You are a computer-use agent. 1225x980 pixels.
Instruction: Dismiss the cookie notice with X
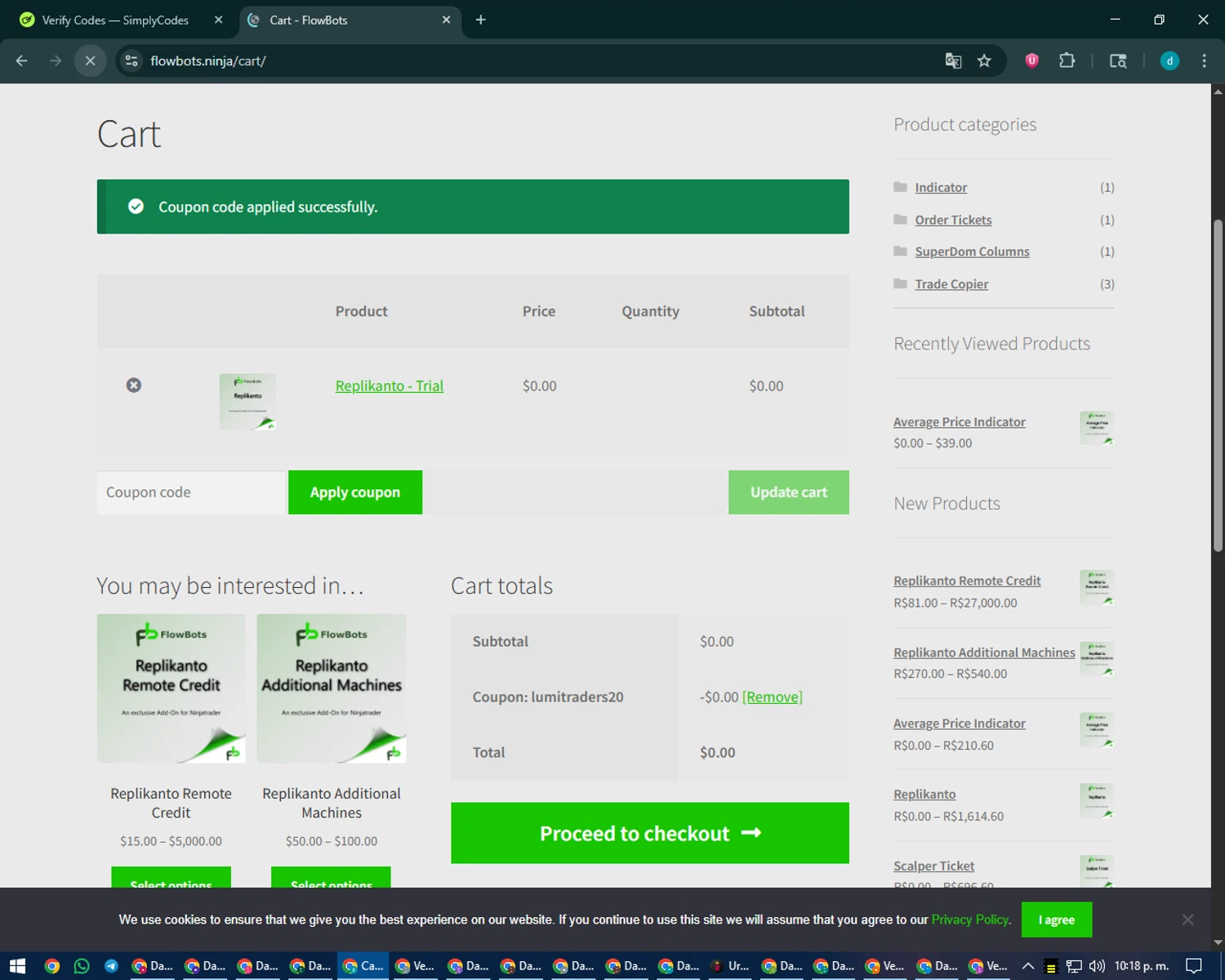[x=1187, y=920]
